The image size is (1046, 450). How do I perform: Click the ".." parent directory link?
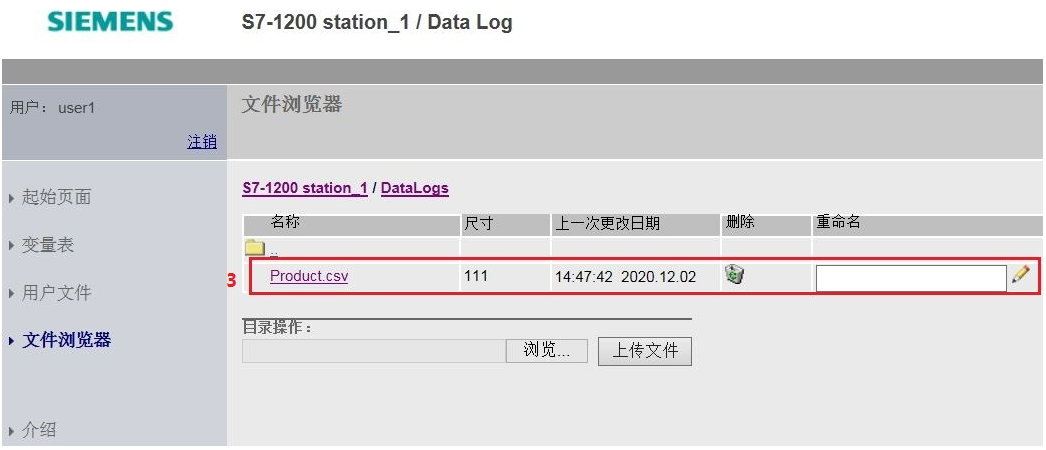point(274,252)
